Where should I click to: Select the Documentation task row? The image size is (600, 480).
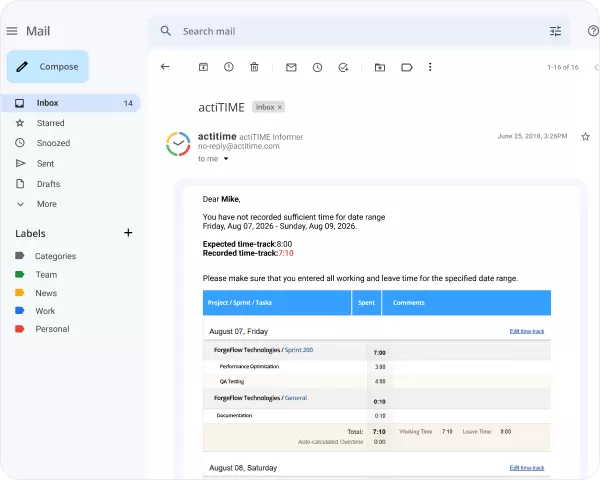[x=377, y=415]
